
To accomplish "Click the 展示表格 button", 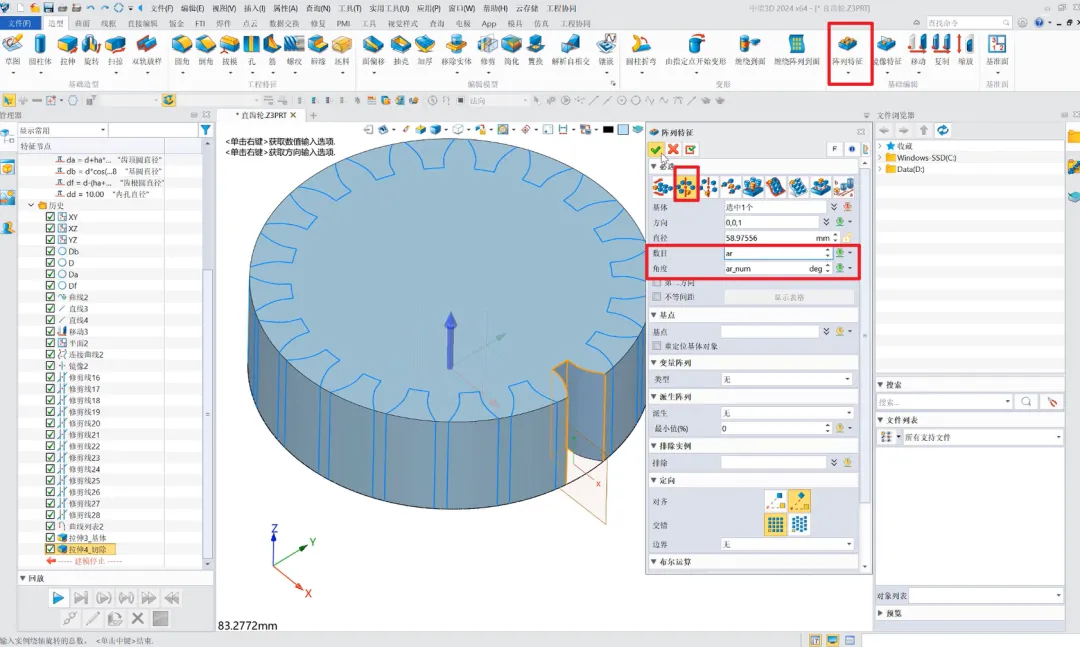I will click(789, 297).
